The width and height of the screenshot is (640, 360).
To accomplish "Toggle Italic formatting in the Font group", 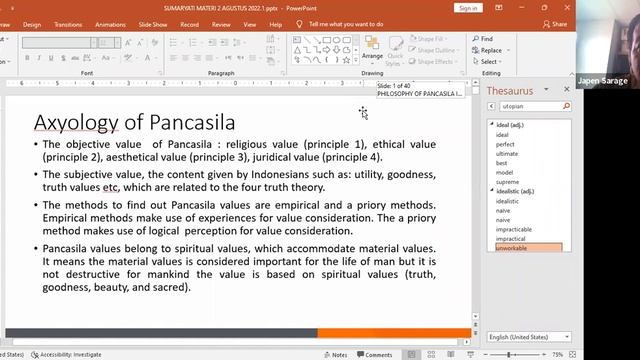I will point(39,58).
